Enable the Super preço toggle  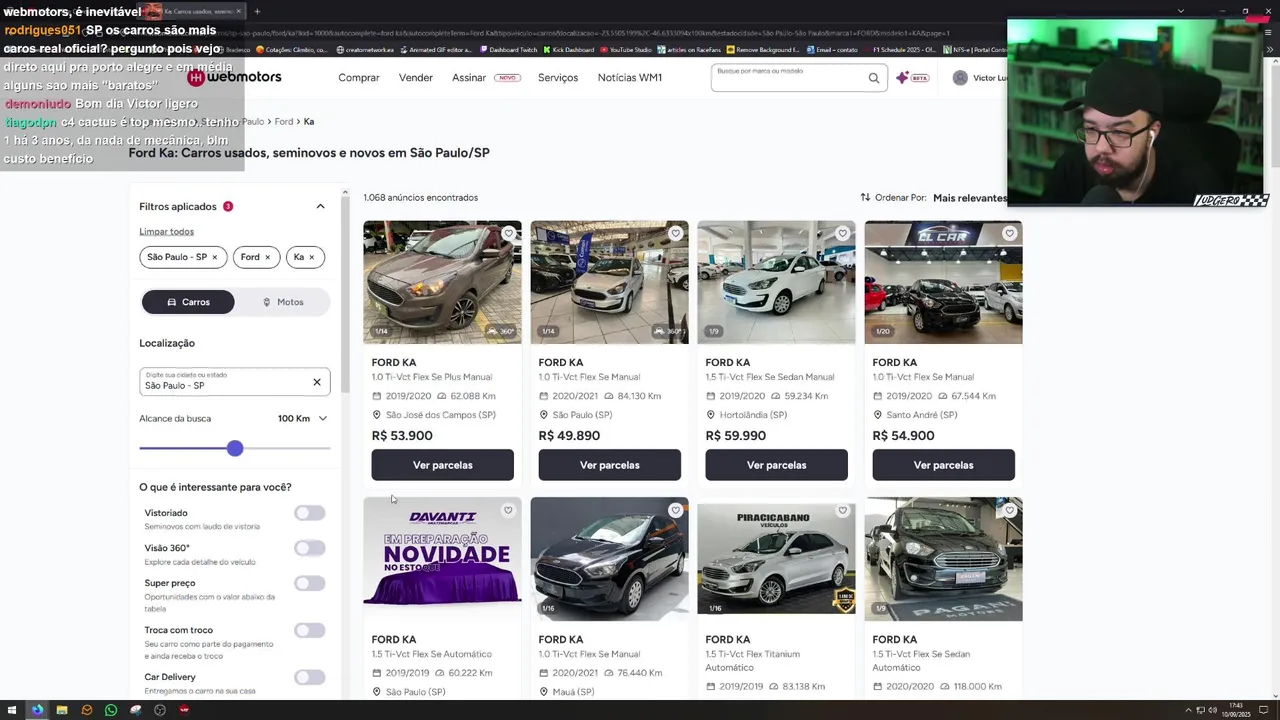(310, 583)
